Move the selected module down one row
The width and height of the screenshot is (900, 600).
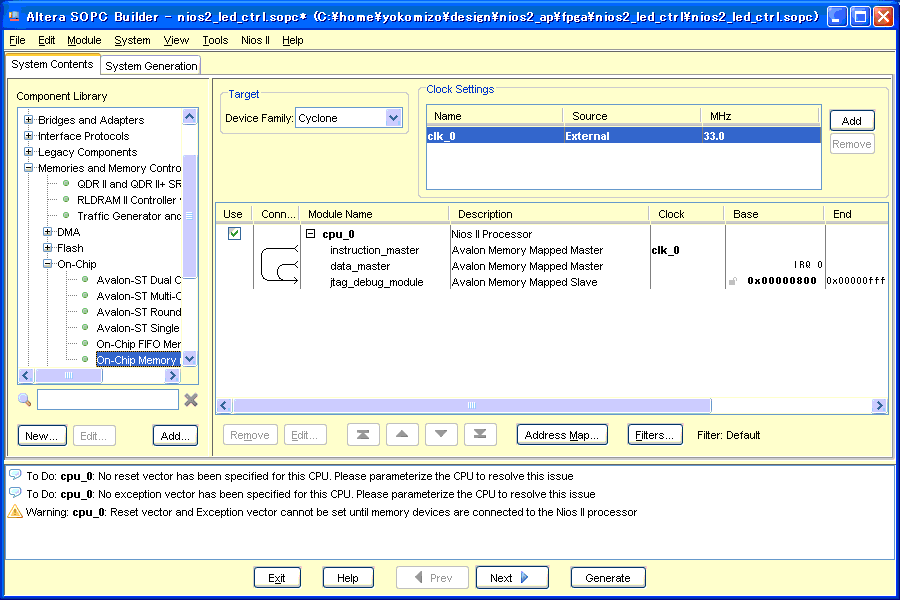(x=441, y=435)
